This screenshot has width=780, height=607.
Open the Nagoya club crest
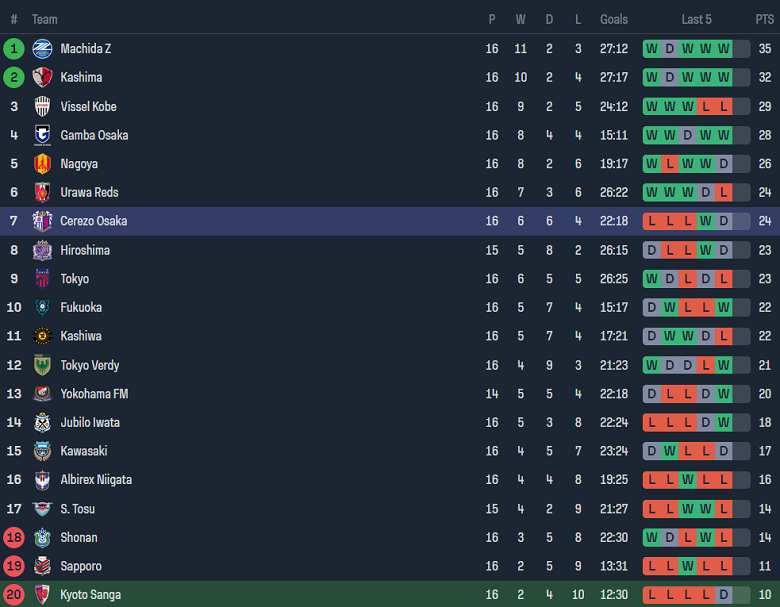42,164
